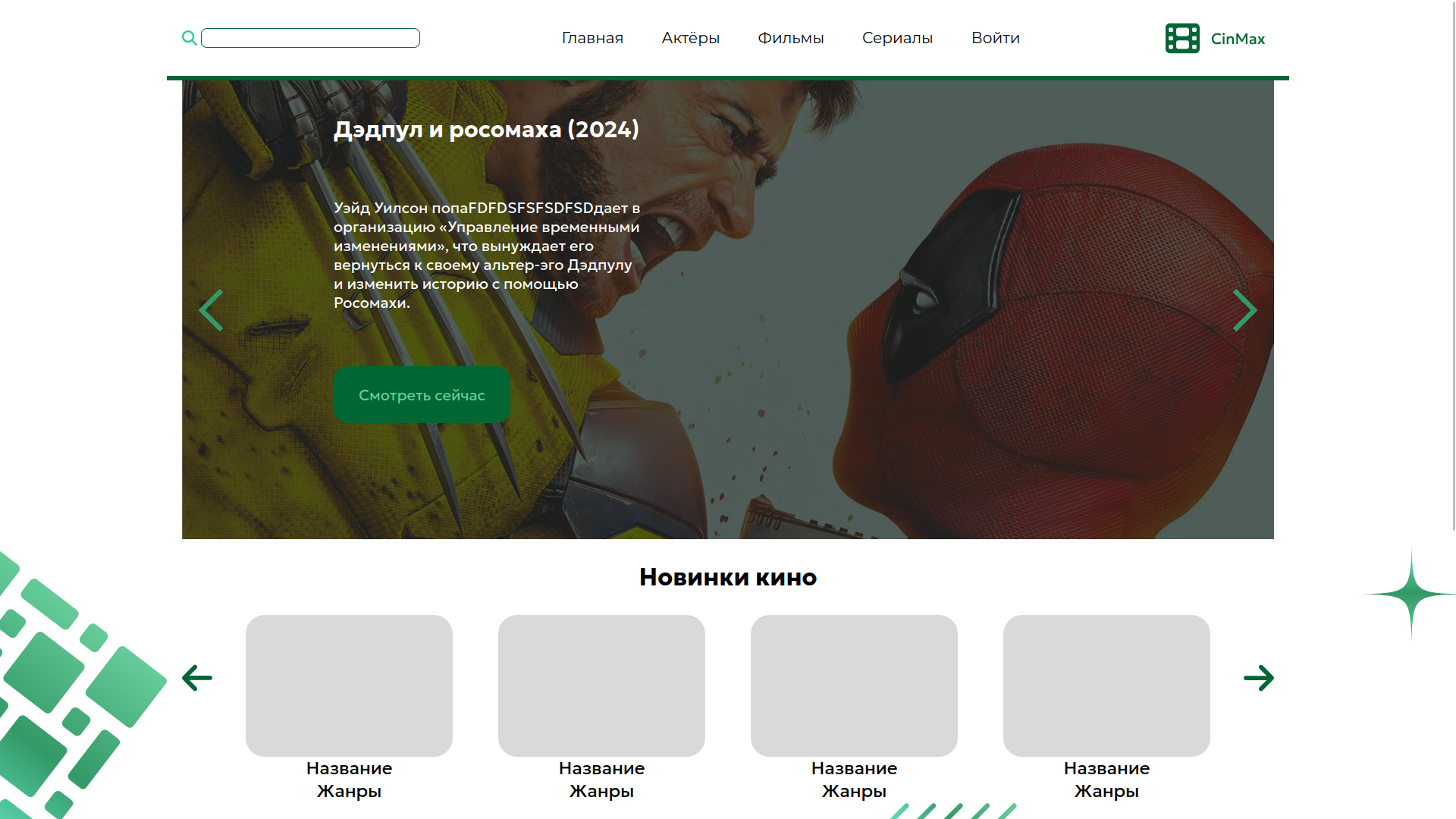Navigate to Фильмы section
This screenshot has width=1456, height=819.
[x=790, y=38]
